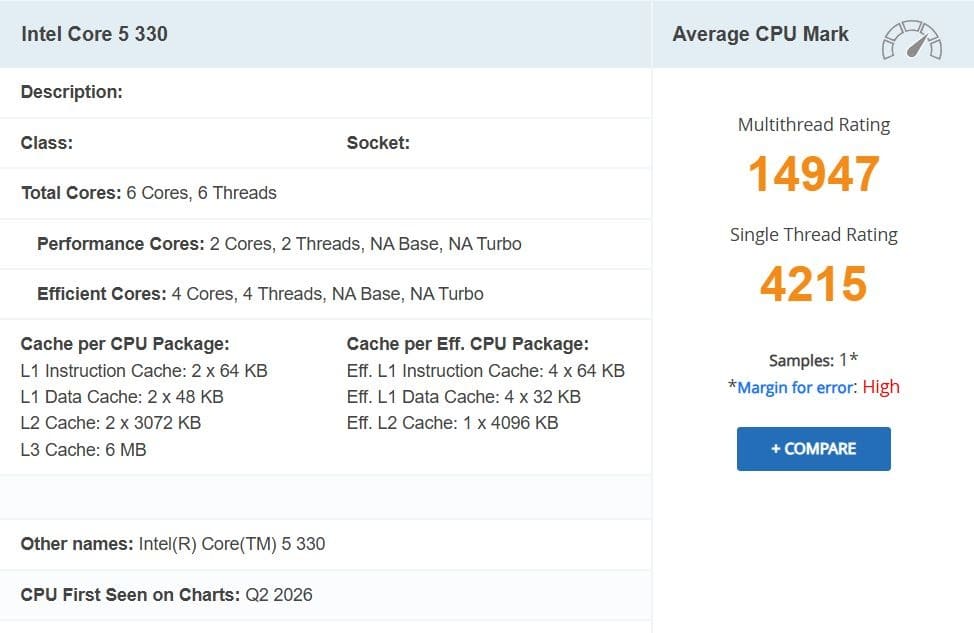Click the Efficient Cores row
Screen dimensions: 974x633
point(260,294)
